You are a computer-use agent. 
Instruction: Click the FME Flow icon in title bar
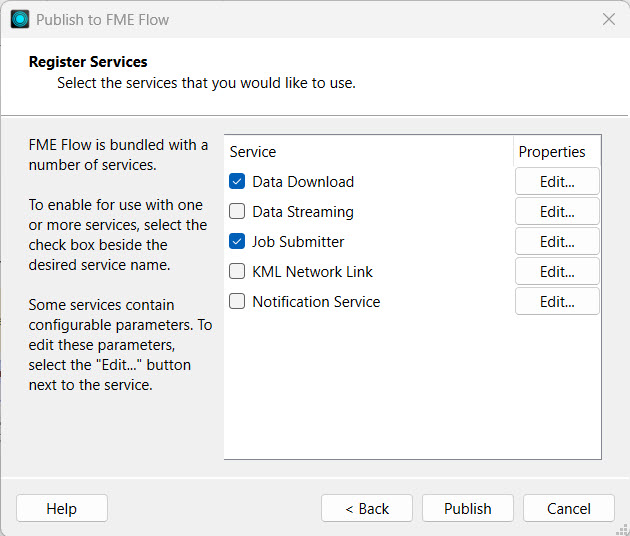[x=20, y=19]
